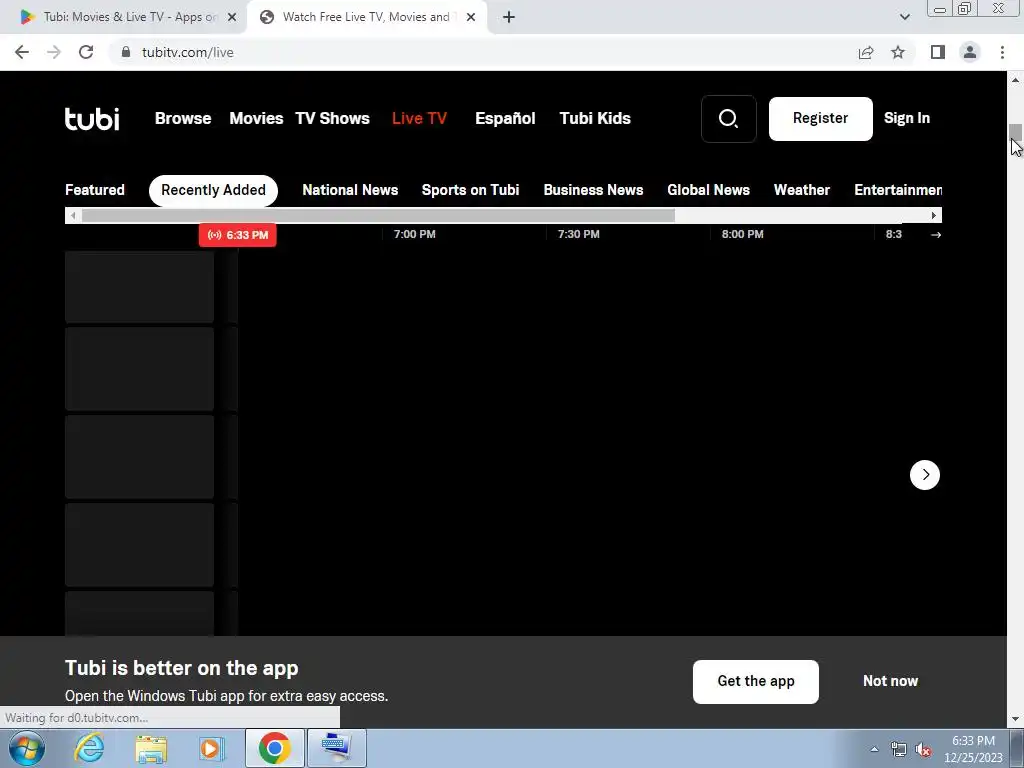Click the category horizontal scrollbar thumb
Image resolution: width=1024 pixels, height=768 pixels.
[x=378, y=216]
